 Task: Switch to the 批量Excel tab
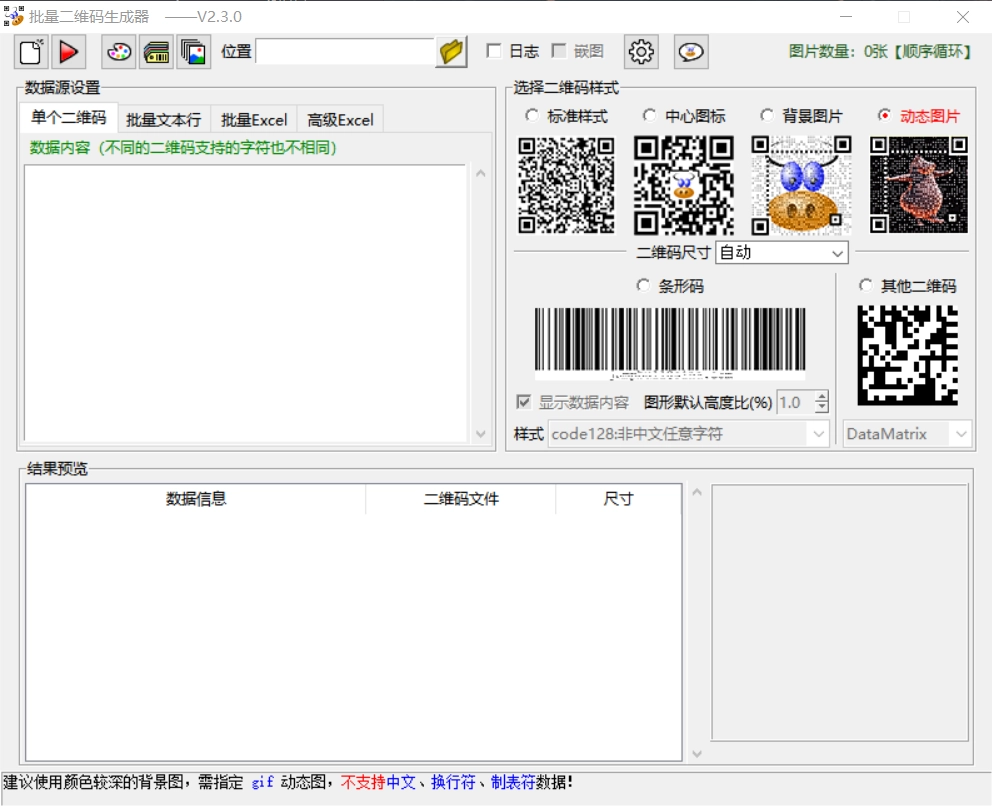click(x=254, y=120)
